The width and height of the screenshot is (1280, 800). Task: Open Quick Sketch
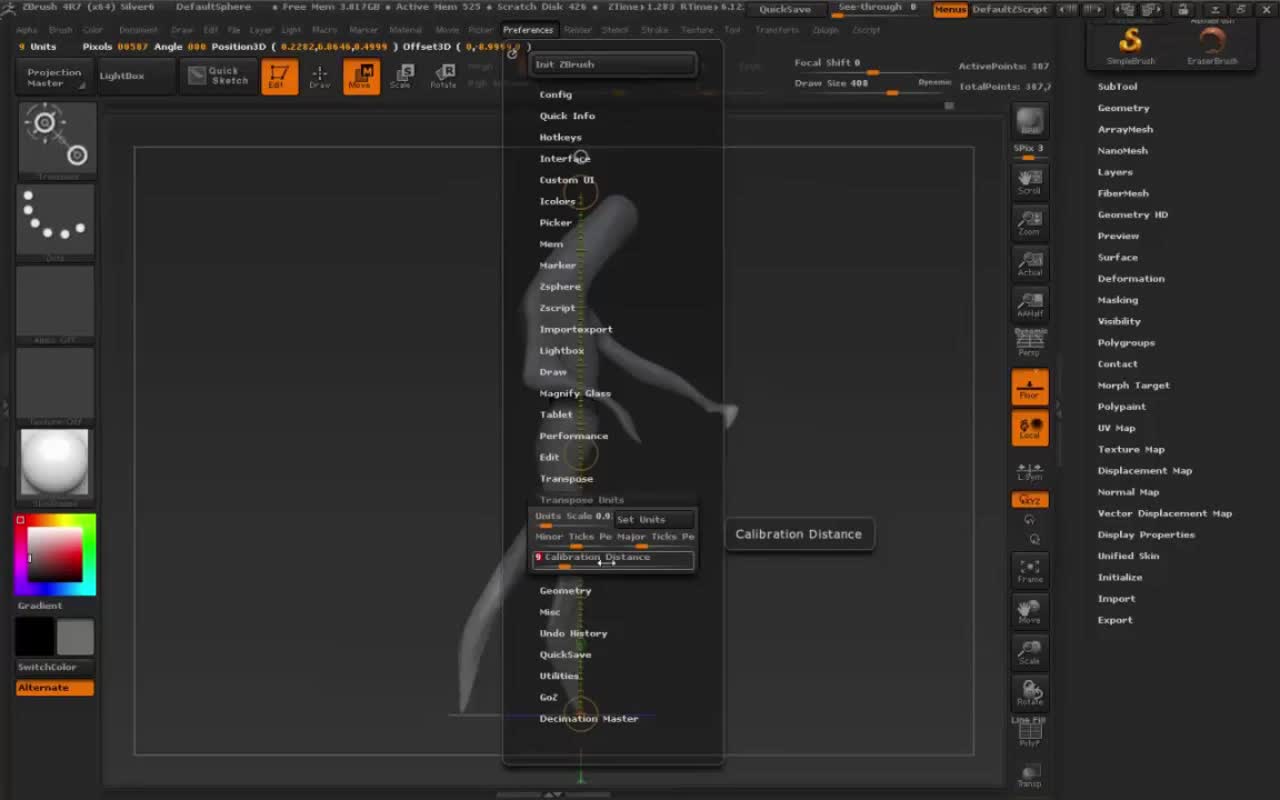[x=219, y=76]
